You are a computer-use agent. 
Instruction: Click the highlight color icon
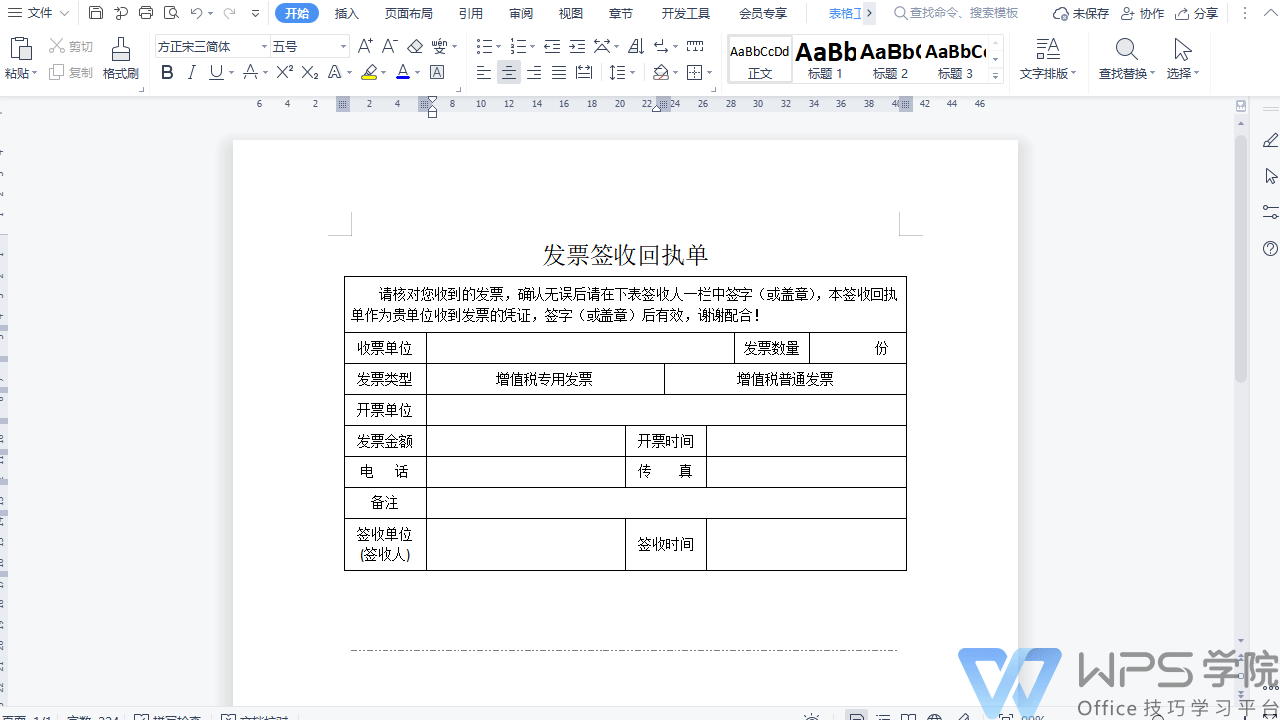[369, 72]
